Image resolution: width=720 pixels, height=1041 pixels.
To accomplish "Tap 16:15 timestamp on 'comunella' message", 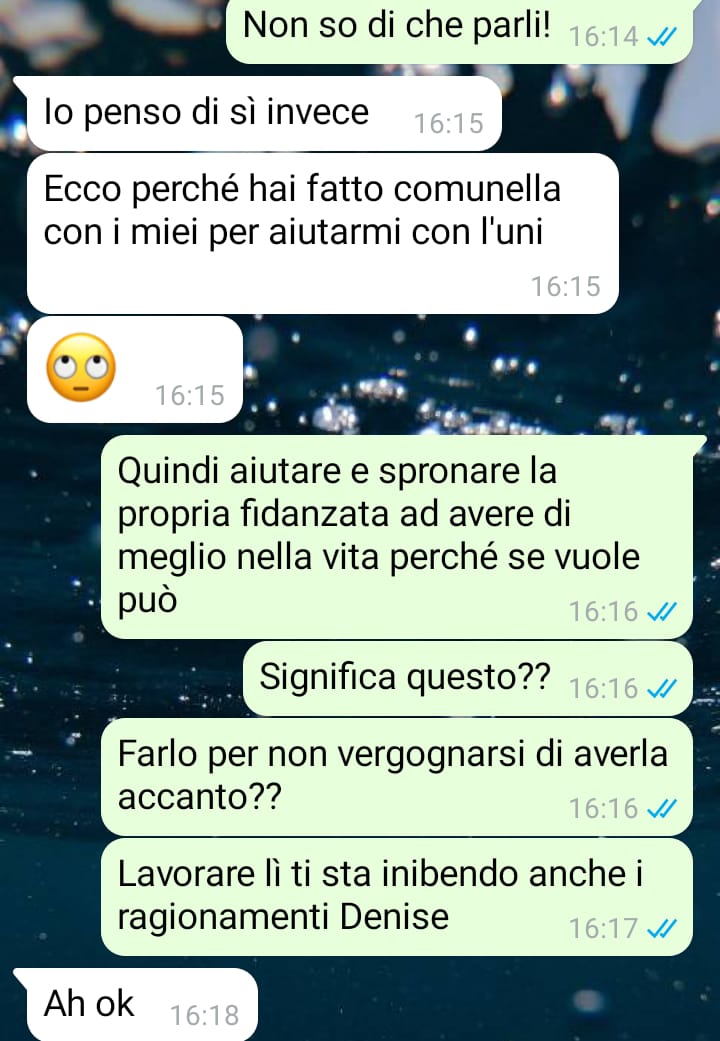I will (565, 287).
